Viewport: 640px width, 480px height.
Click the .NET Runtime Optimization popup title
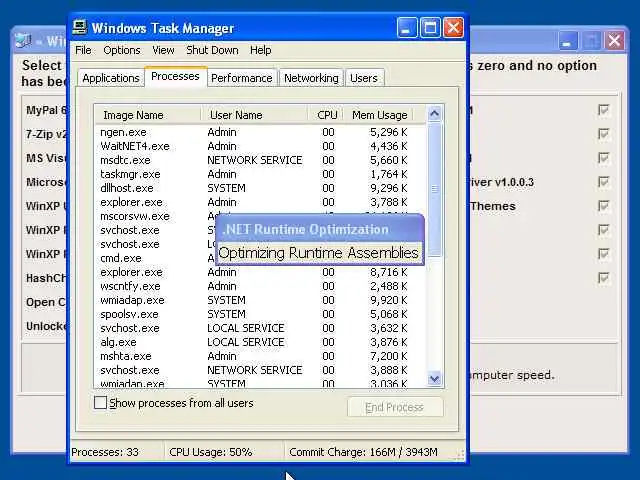(305, 229)
